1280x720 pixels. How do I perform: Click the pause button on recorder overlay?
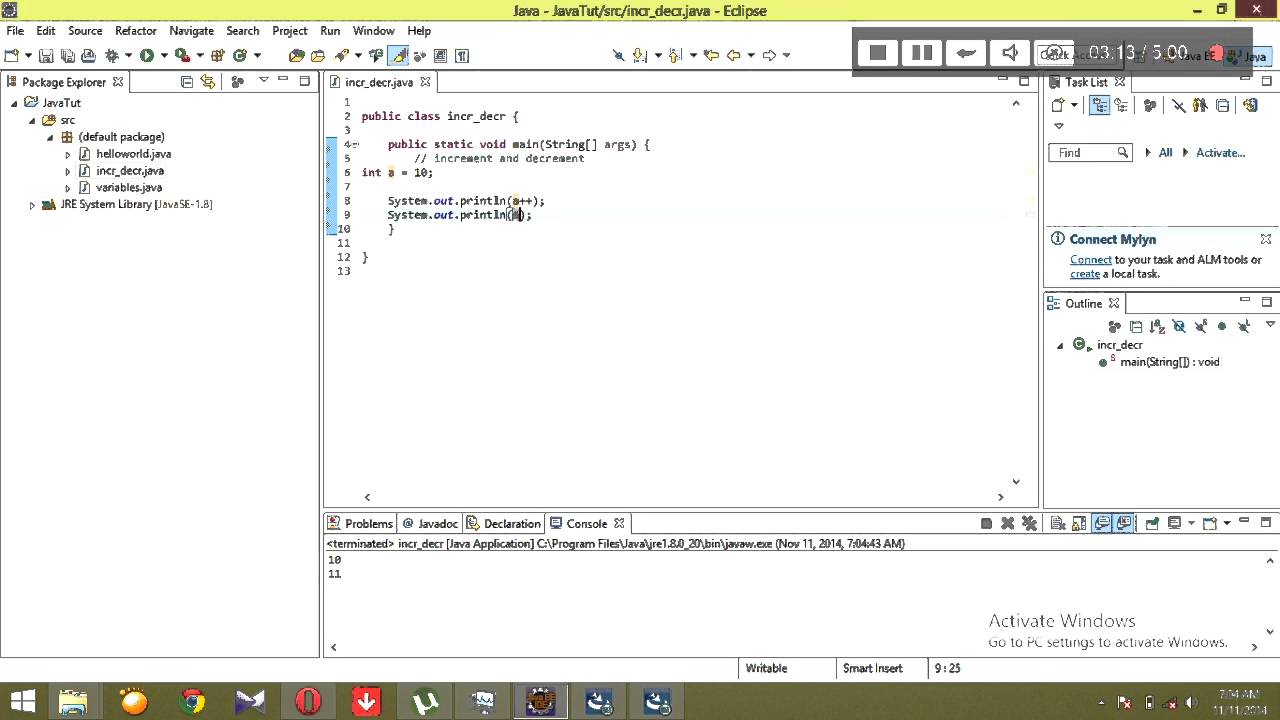pos(922,53)
